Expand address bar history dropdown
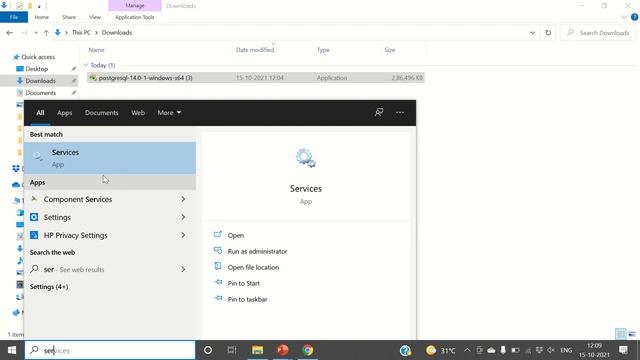This screenshot has width=640, height=360. 532,33
